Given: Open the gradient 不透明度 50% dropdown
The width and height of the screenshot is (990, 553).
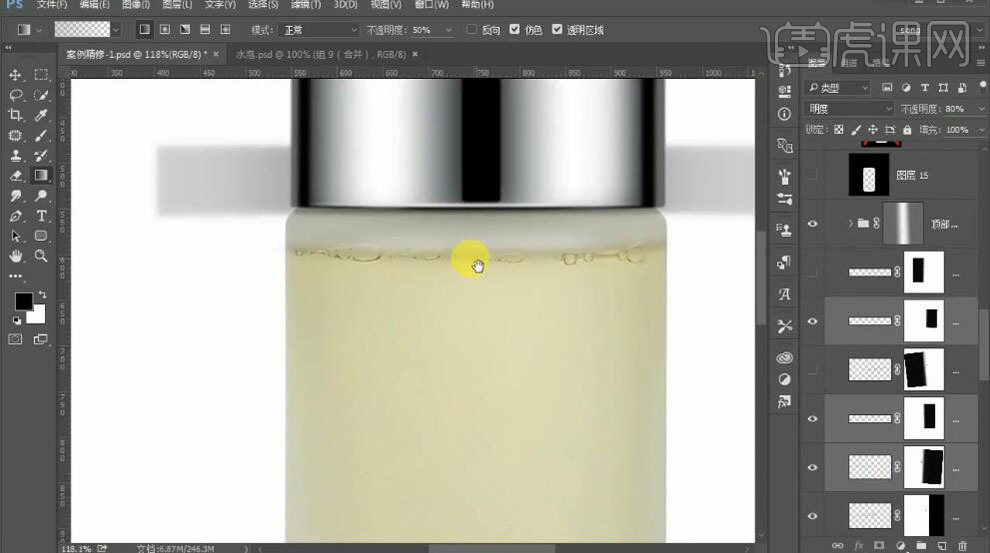Looking at the screenshot, I should 448,30.
